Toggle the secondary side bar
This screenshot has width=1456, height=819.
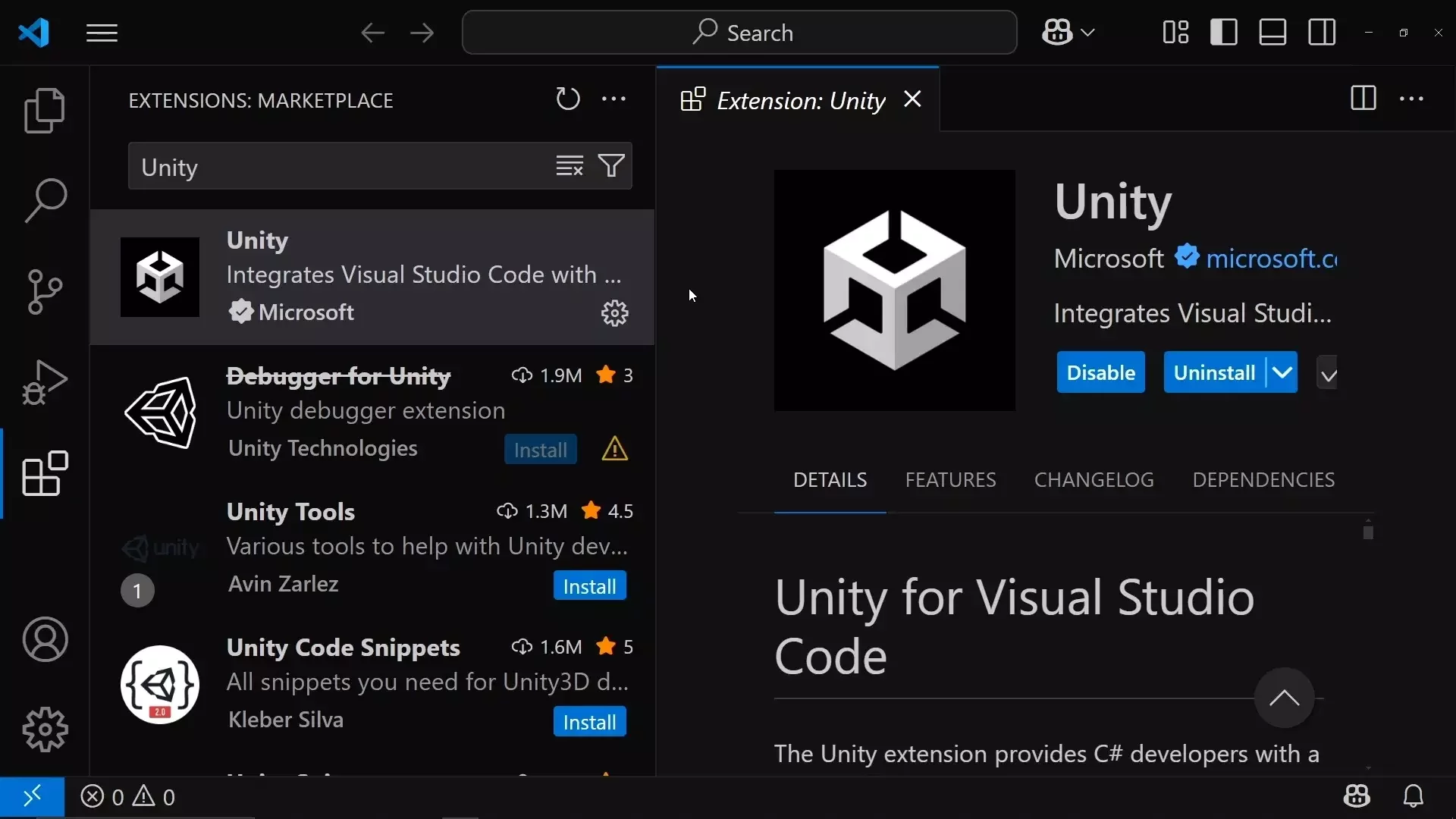pyautogui.click(x=1322, y=33)
